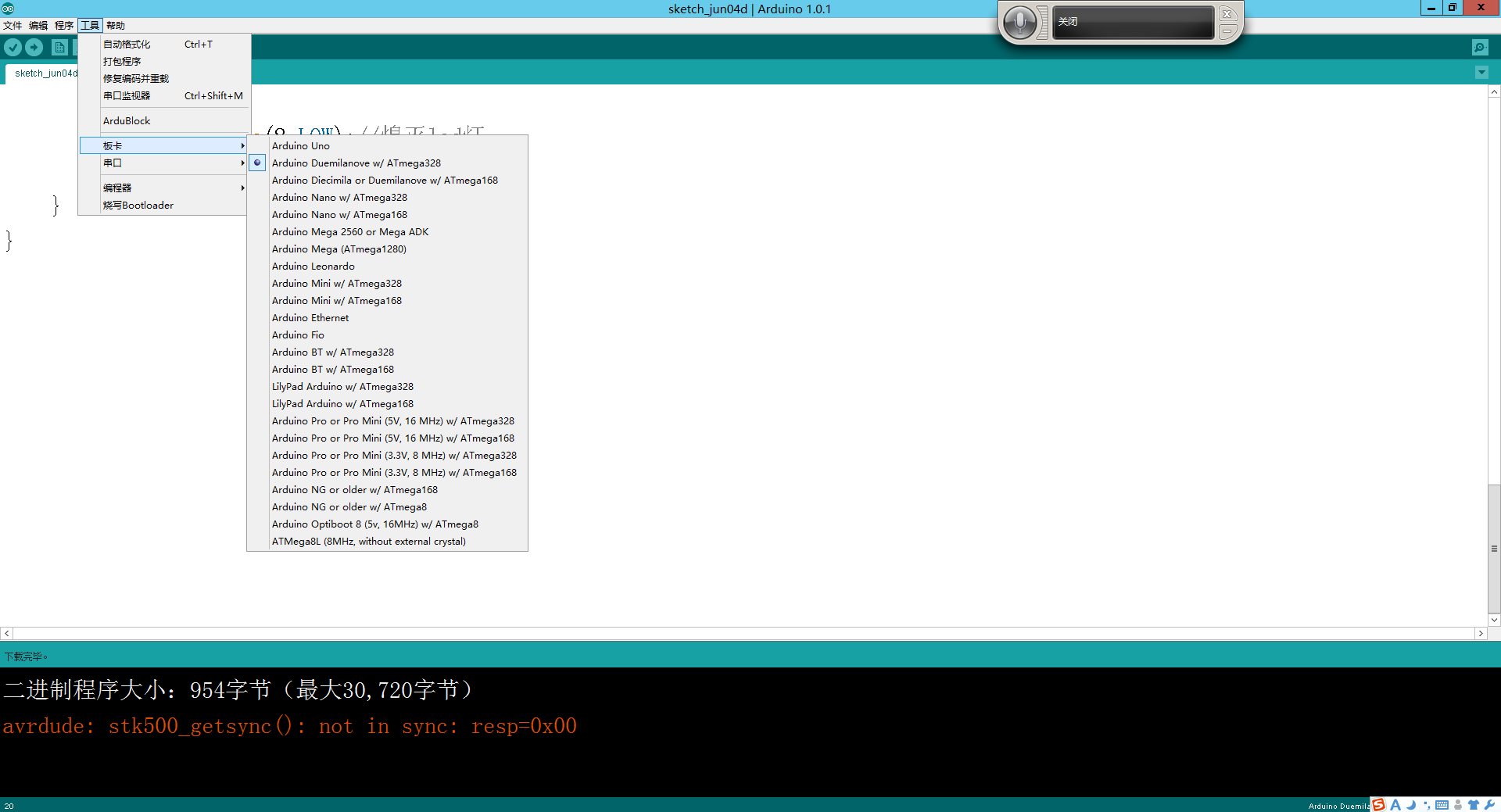The height and width of the screenshot is (812, 1501).
Task: Click the input method A letter icon
Action: point(1395,805)
